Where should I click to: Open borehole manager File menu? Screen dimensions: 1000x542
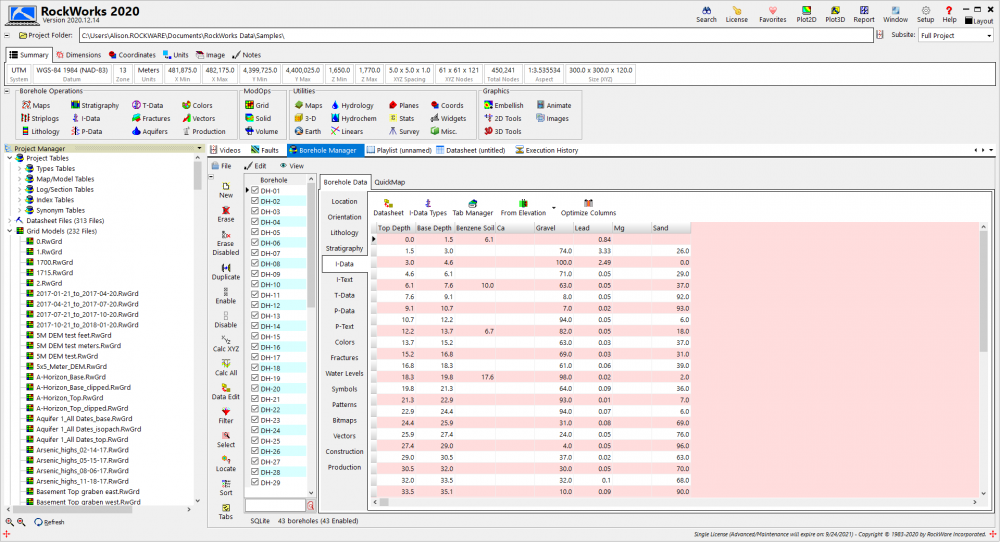[221, 166]
